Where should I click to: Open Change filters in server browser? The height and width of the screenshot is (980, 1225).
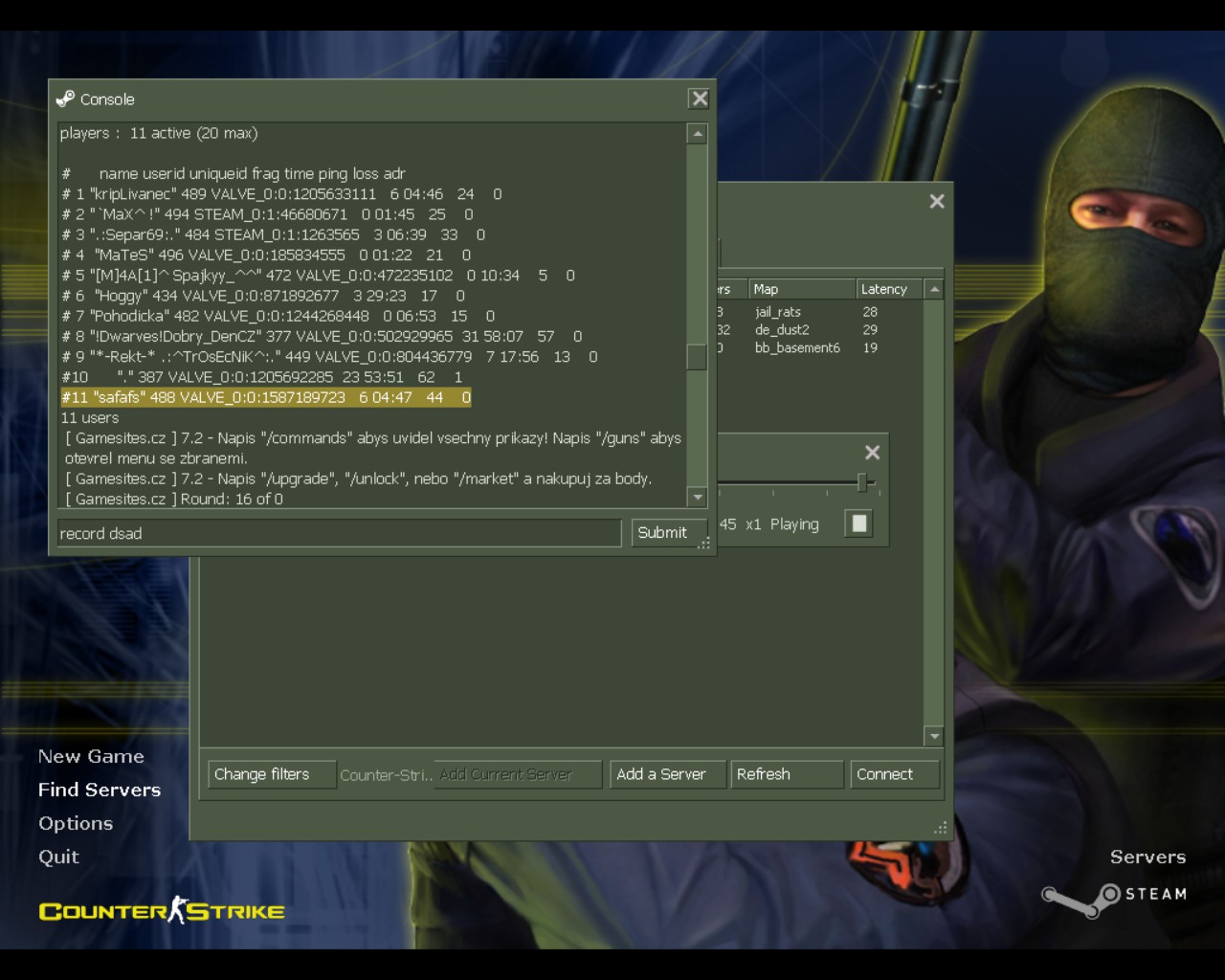[272, 774]
